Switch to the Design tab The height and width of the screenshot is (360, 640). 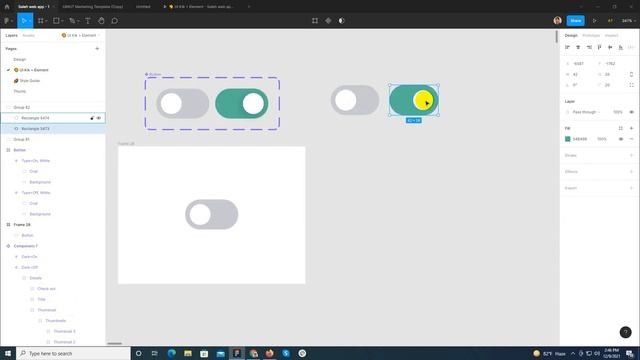coord(571,36)
